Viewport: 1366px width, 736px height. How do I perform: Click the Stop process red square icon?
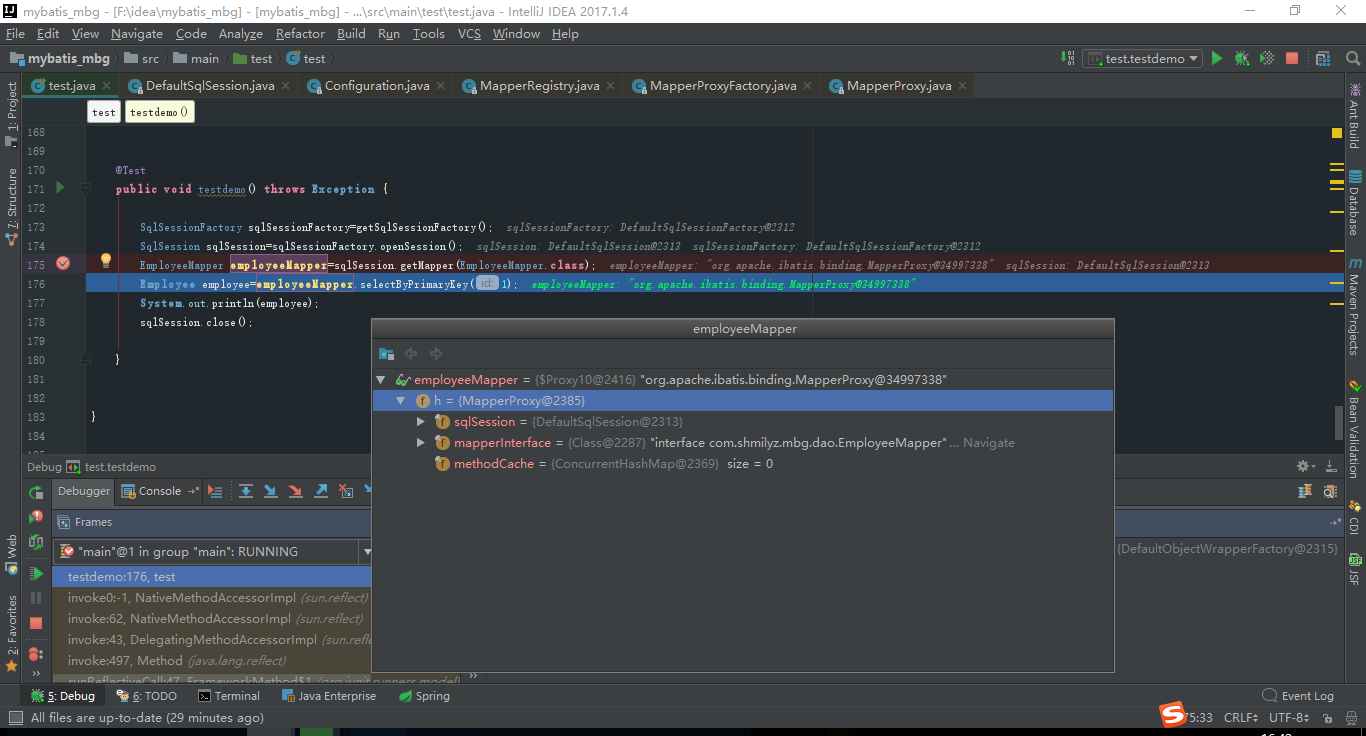tap(1291, 58)
